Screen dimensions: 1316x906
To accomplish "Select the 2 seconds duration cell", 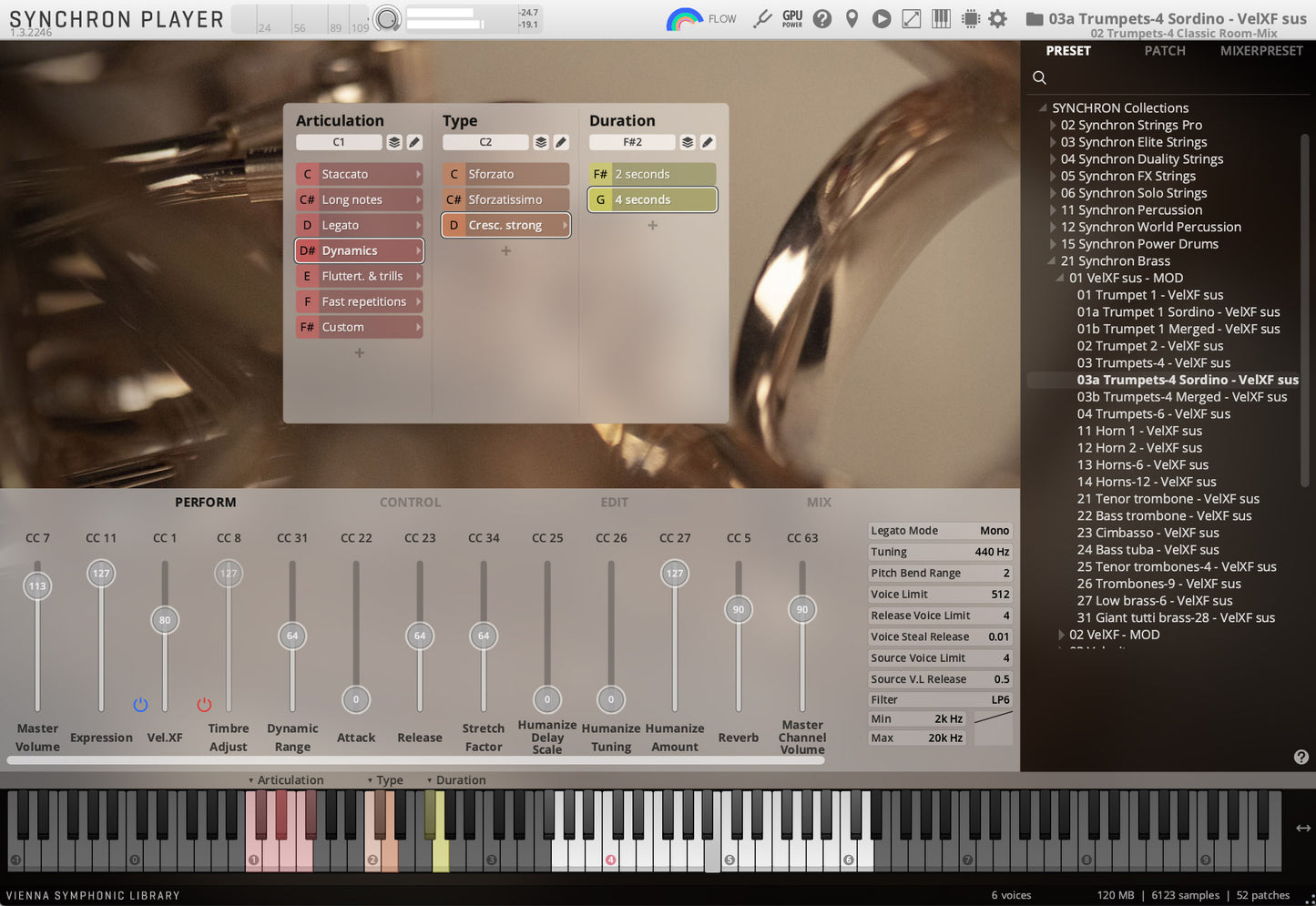I will [652, 173].
